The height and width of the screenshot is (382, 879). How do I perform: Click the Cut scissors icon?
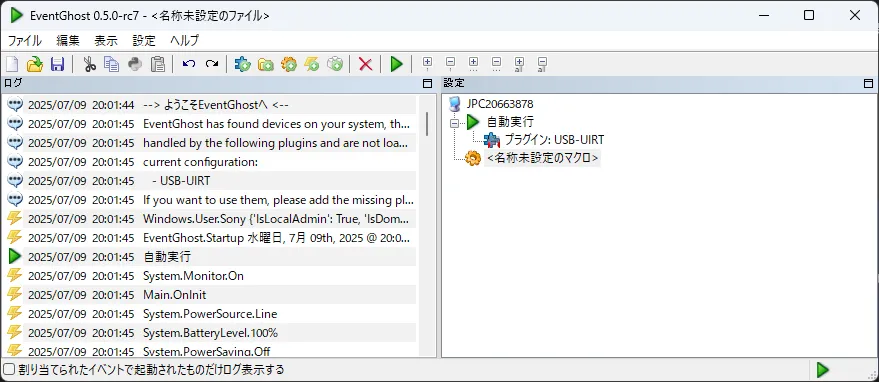[89, 64]
